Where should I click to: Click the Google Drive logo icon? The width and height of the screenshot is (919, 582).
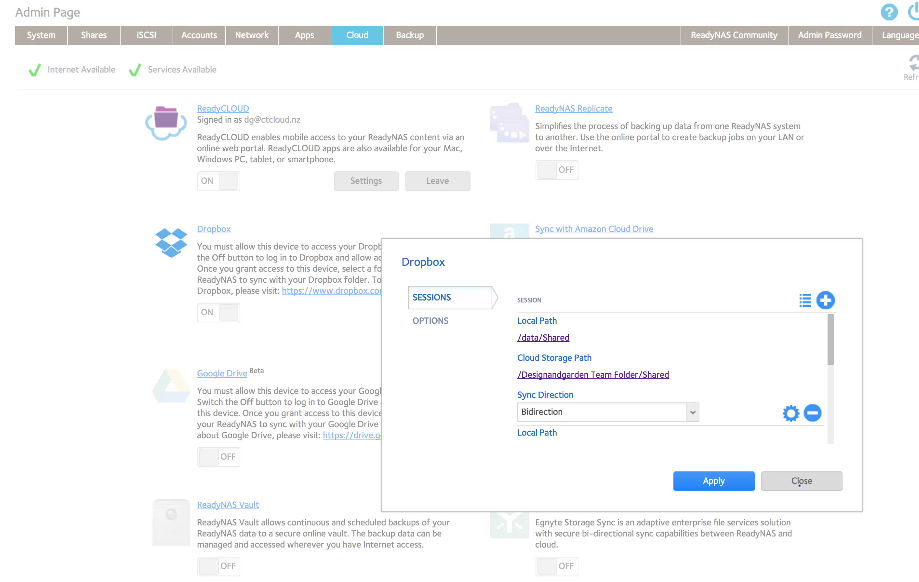point(171,386)
